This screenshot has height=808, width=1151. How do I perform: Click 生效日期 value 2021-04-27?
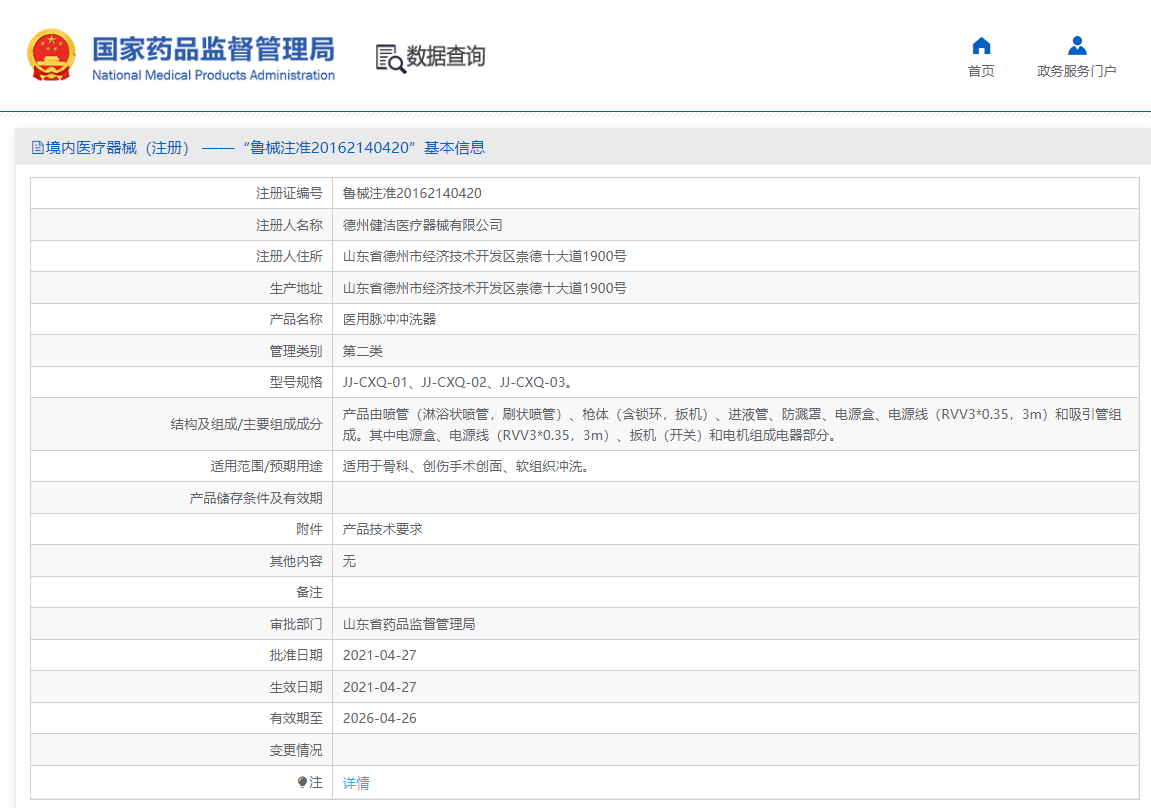coord(380,687)
